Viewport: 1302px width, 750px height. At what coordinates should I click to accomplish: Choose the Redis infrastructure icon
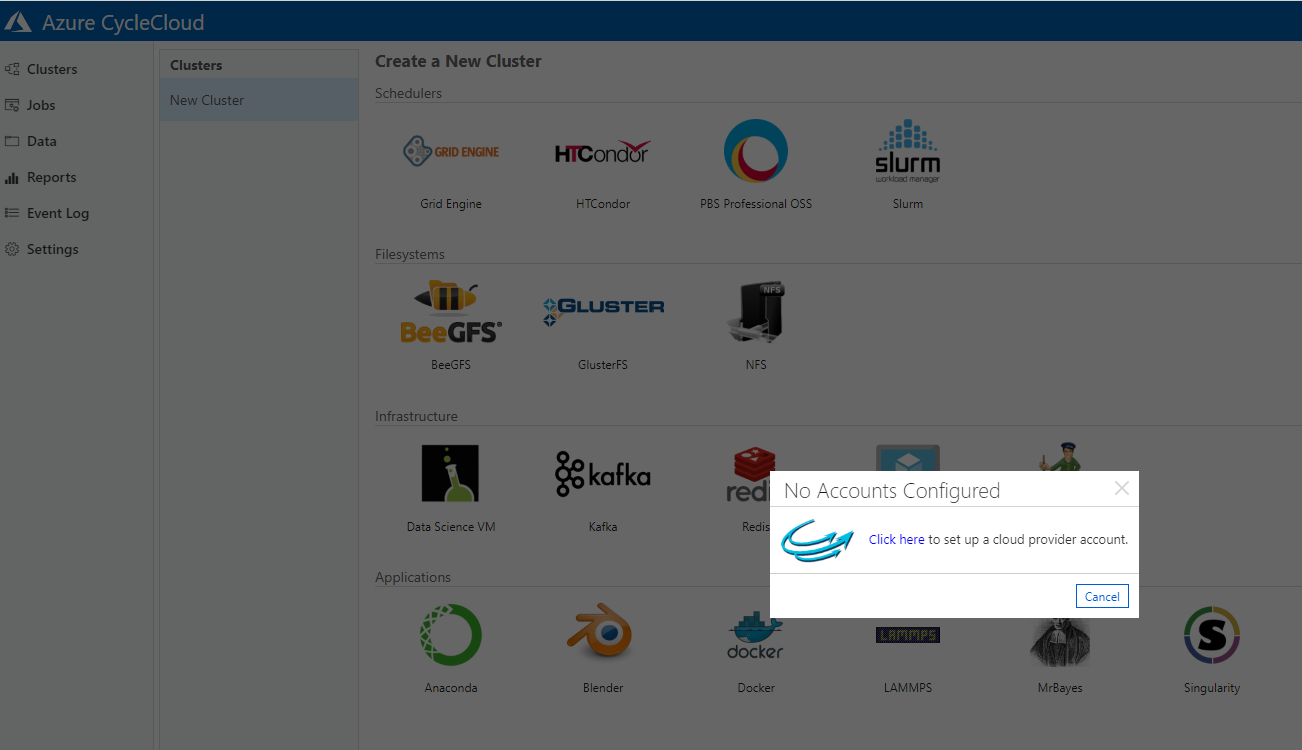pos(748,474)
